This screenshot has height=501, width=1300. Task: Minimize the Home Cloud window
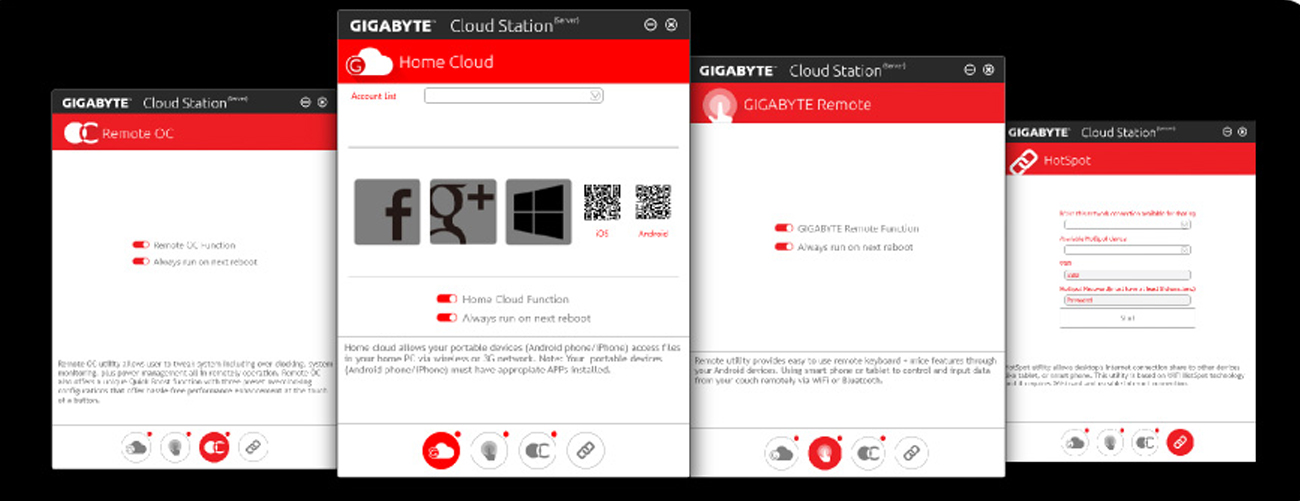[x=650, y=25]
